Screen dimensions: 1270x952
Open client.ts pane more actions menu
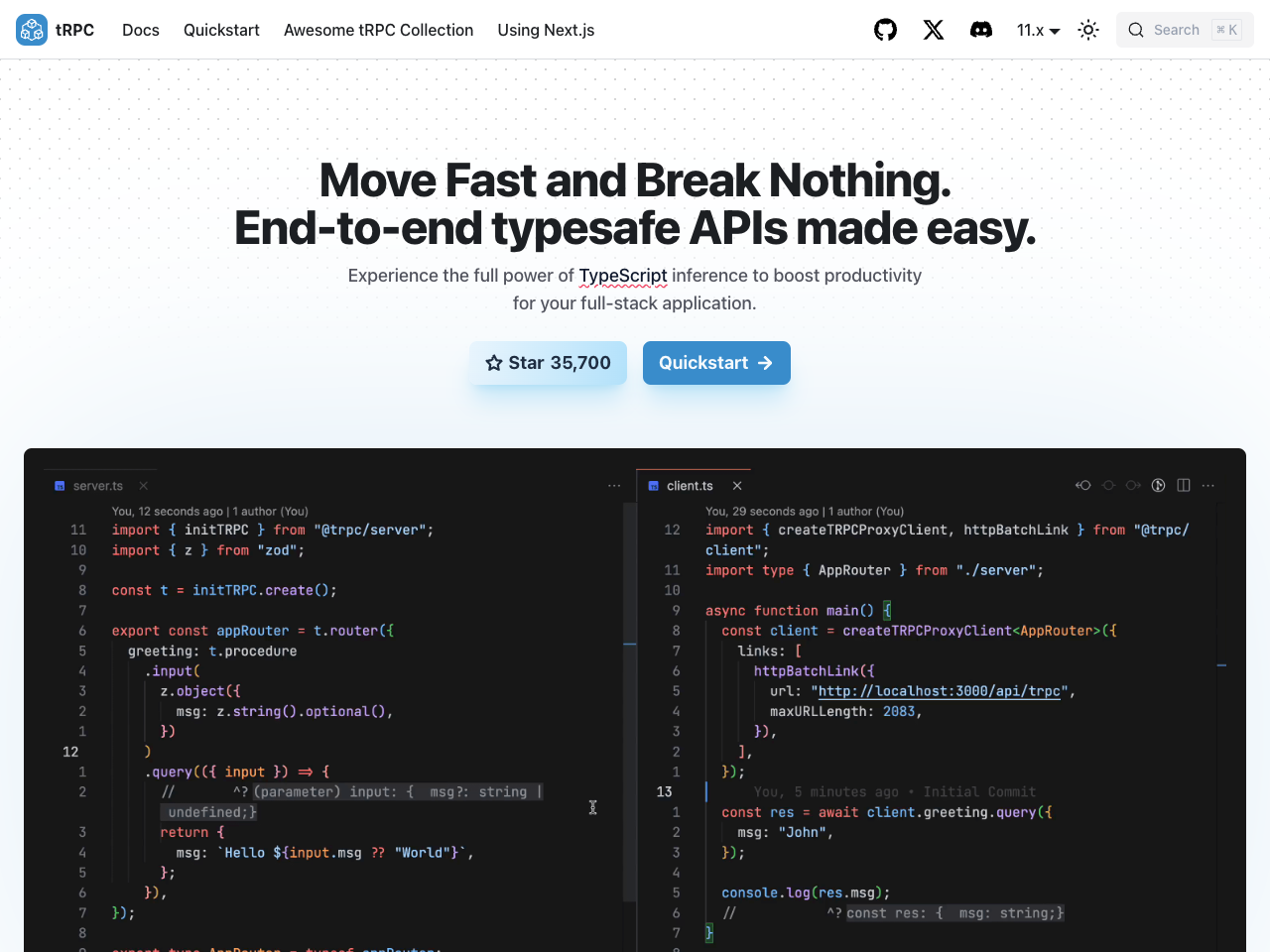1208,485
